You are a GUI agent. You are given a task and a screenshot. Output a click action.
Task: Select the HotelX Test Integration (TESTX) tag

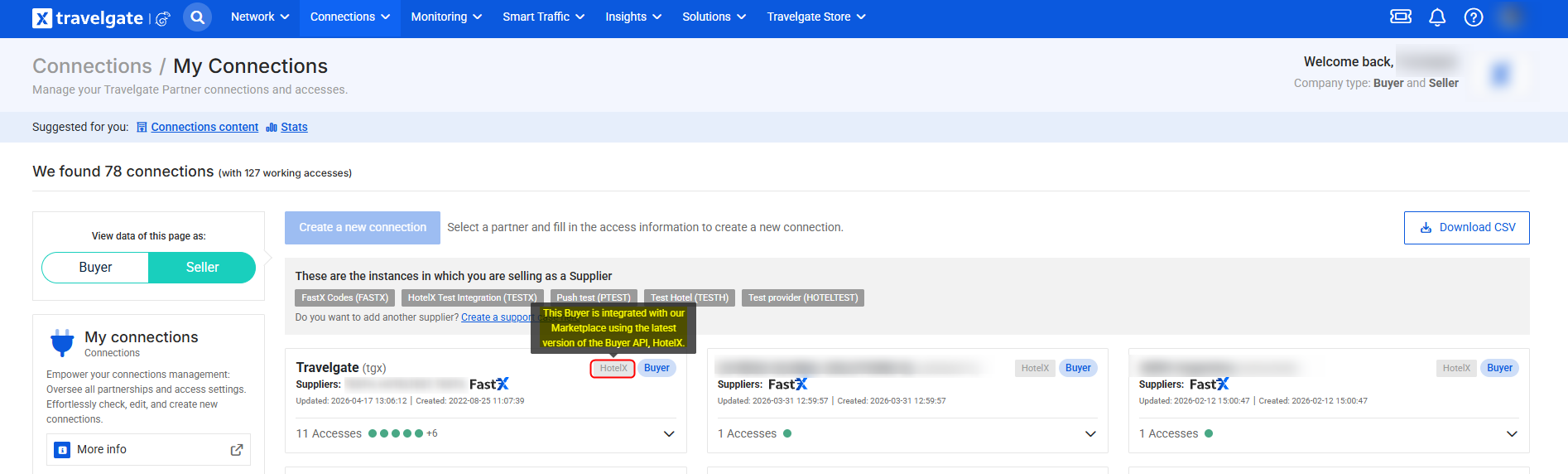[x=472, y=297]
